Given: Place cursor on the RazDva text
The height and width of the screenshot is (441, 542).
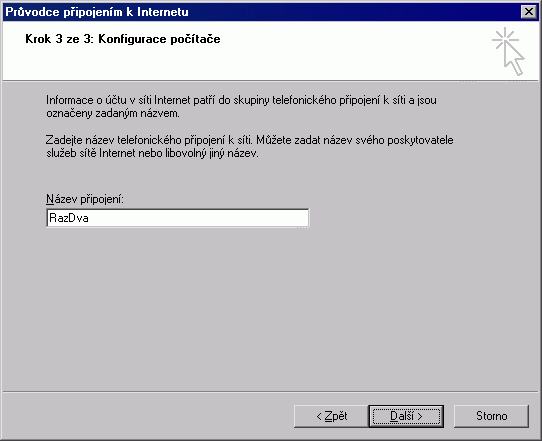Looking at the screenshot, I should [69, 218].
